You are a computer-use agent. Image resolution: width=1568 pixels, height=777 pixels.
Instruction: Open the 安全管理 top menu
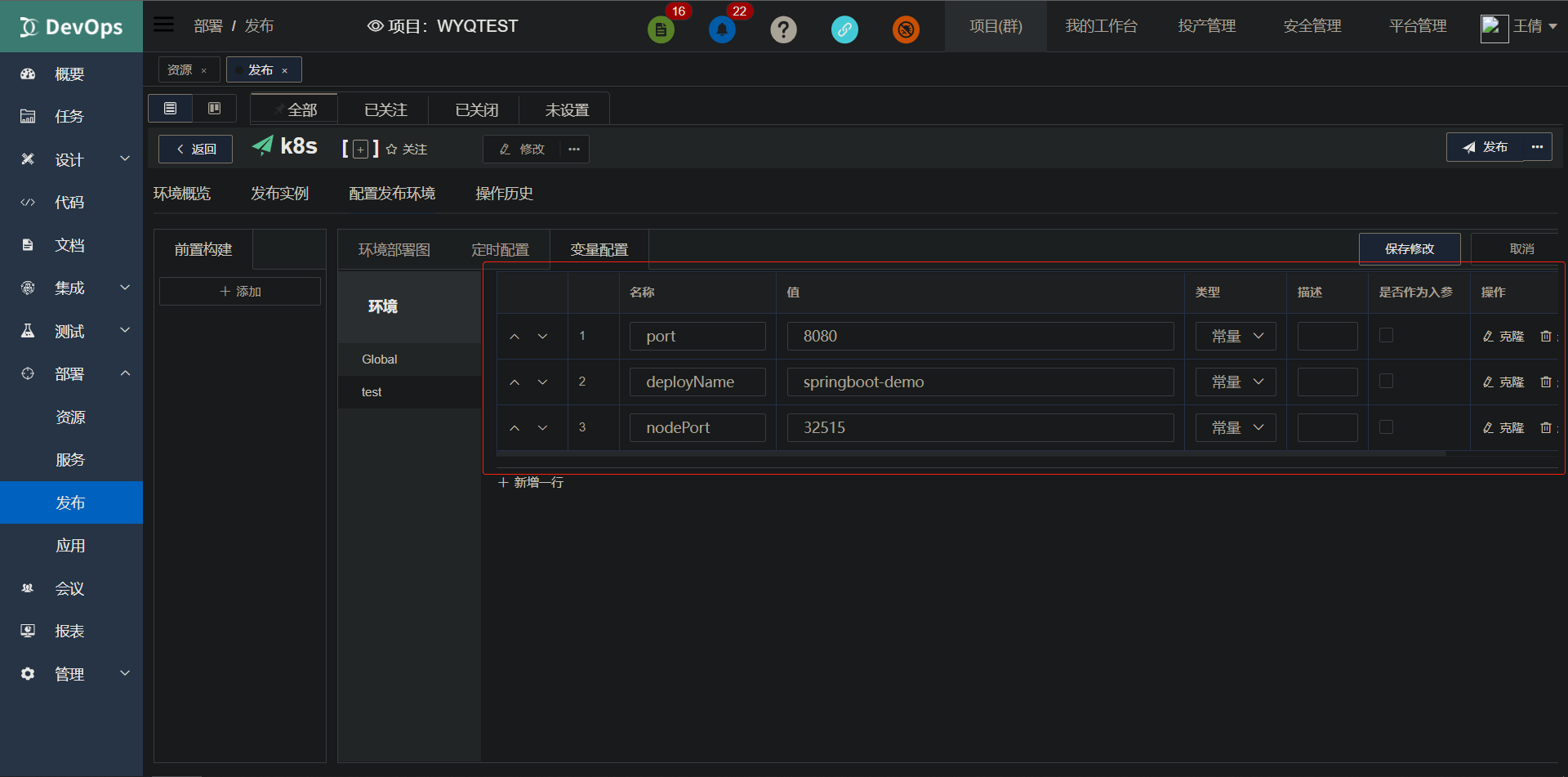[x=1311, y=25]
